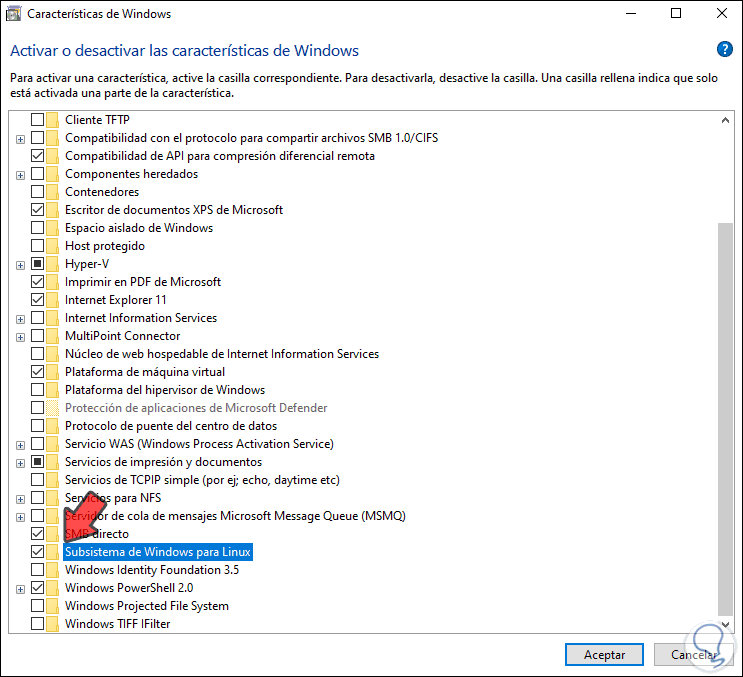Enable the Cliente TFTP checkbox
This screenshot has height=677, width=743.
tap(37, 119)
